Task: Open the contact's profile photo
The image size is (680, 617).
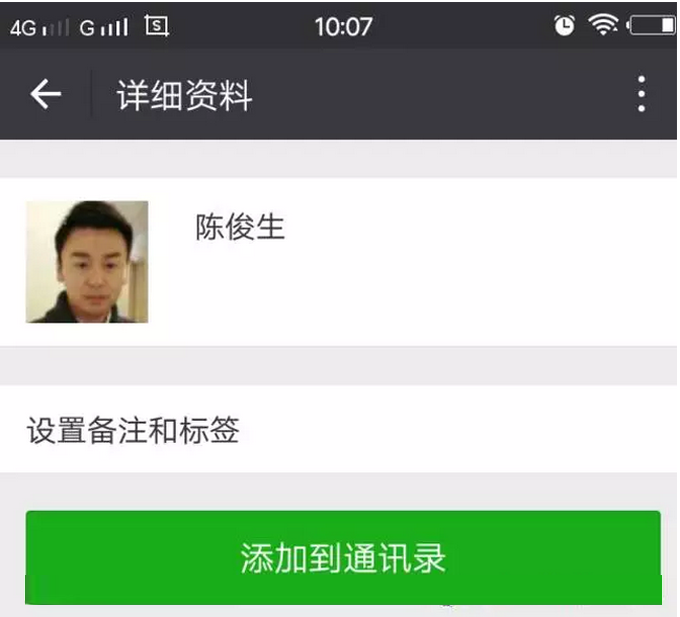Action: tap(87, 262)
